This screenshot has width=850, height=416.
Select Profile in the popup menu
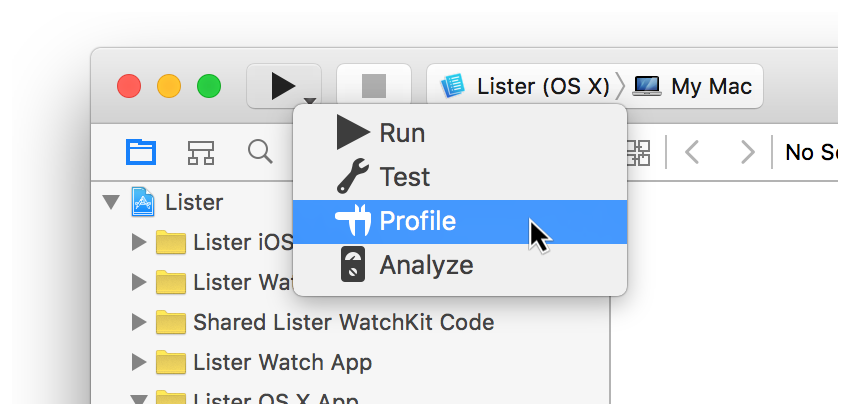[417, 221]
